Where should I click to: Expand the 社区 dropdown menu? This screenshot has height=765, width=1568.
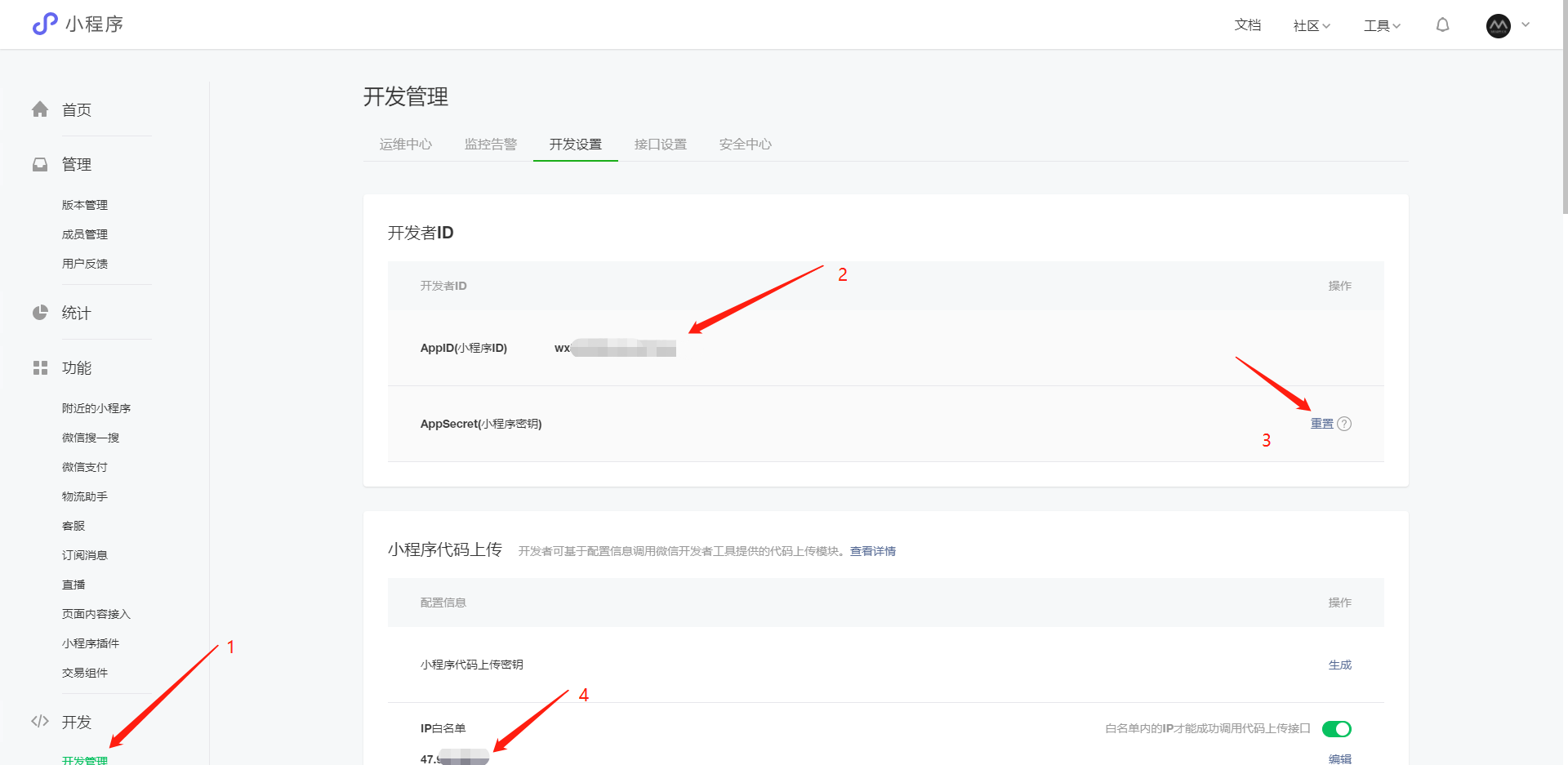click(x=1312, y=26)
